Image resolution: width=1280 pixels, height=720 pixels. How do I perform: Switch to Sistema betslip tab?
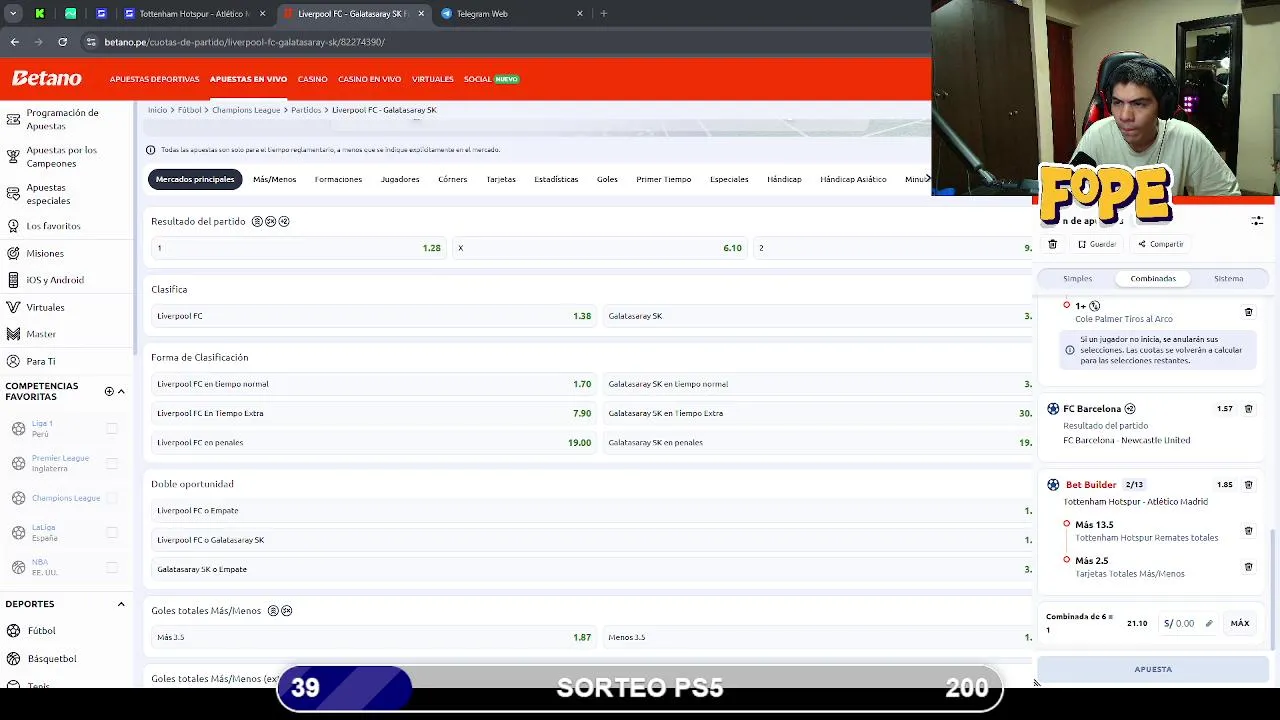[x=1229, y=279]
